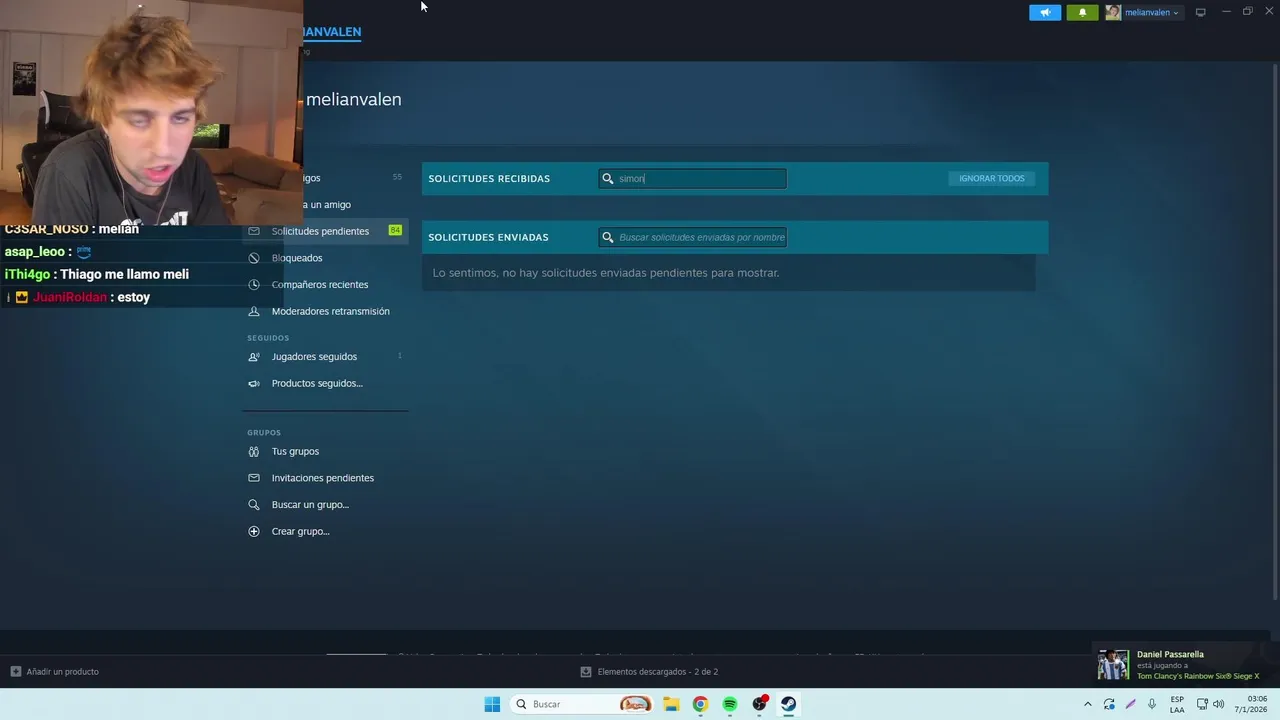Click magnifier icon in Solicitudes Recibidas search
Viewport: 1280px width, 720px height.
[608, 179]
